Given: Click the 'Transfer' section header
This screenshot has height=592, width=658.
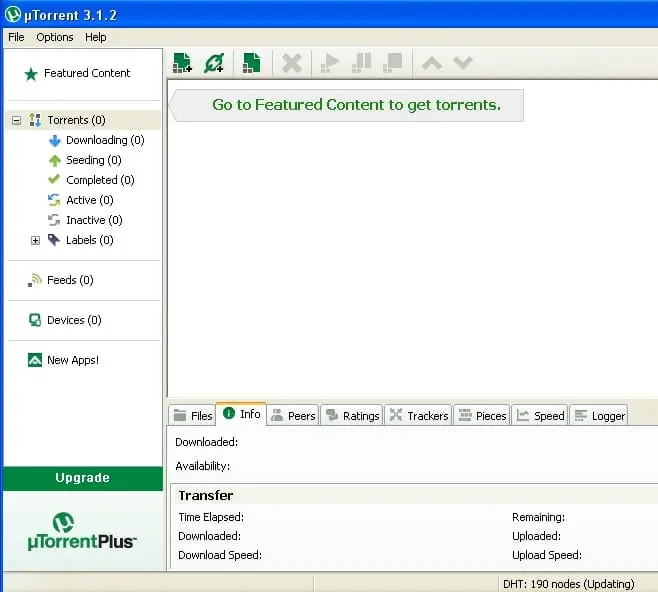Looking at the screenshot, I should pyautogui.click(x=206, y=496).
